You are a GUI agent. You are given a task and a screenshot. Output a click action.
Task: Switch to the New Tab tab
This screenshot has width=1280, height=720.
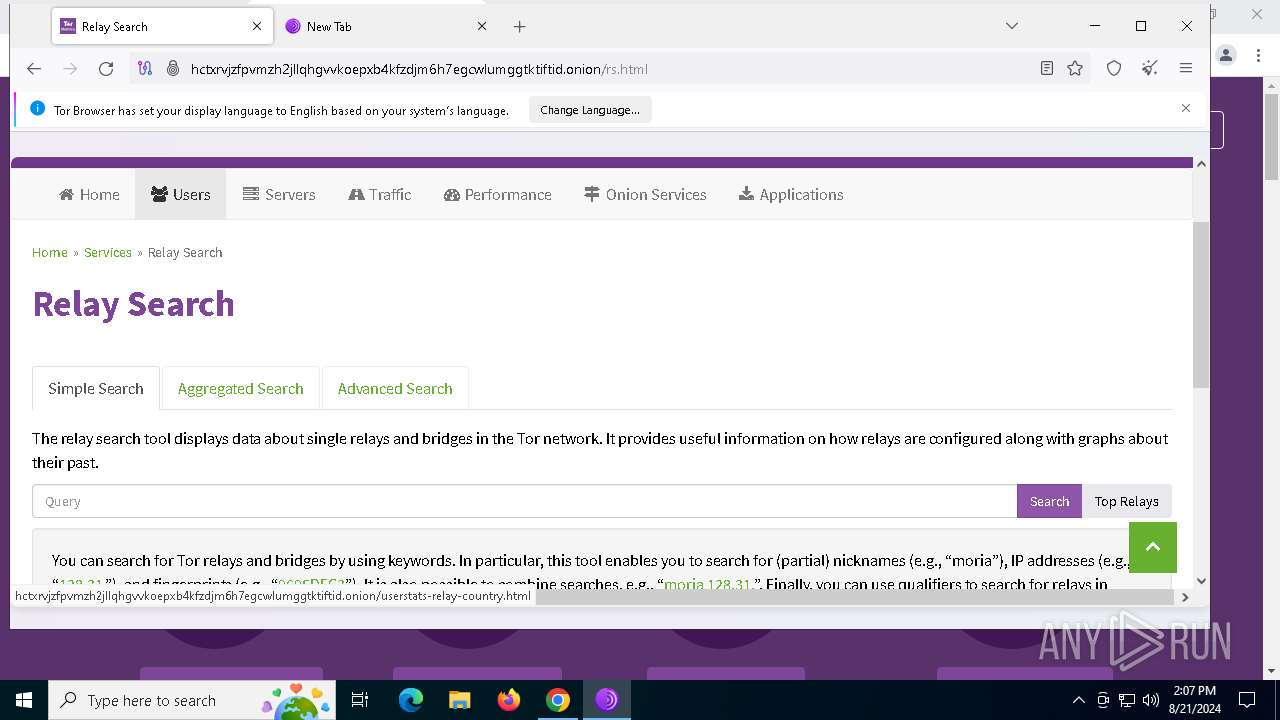tap(385, 27)
